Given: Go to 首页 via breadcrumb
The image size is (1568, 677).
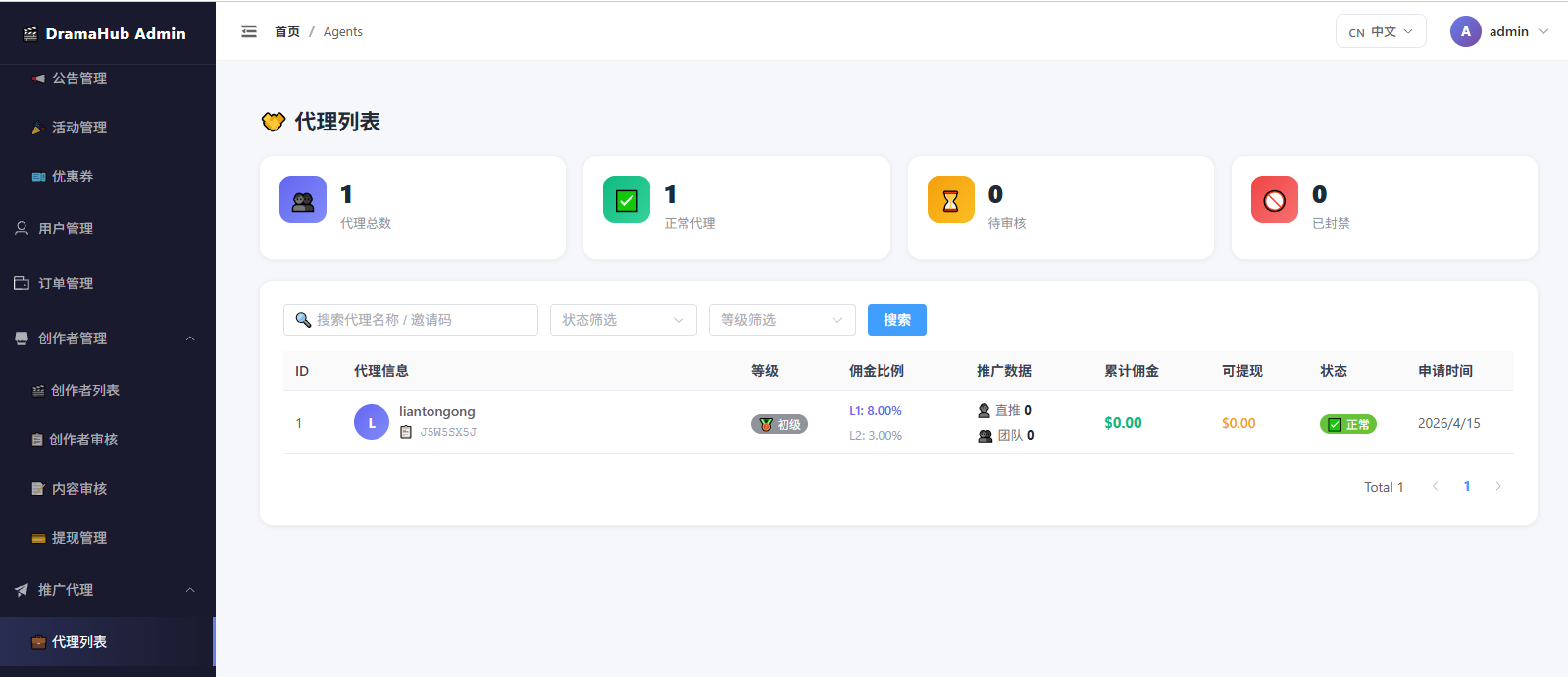Looking at the screenshot, I should [287, 31].
